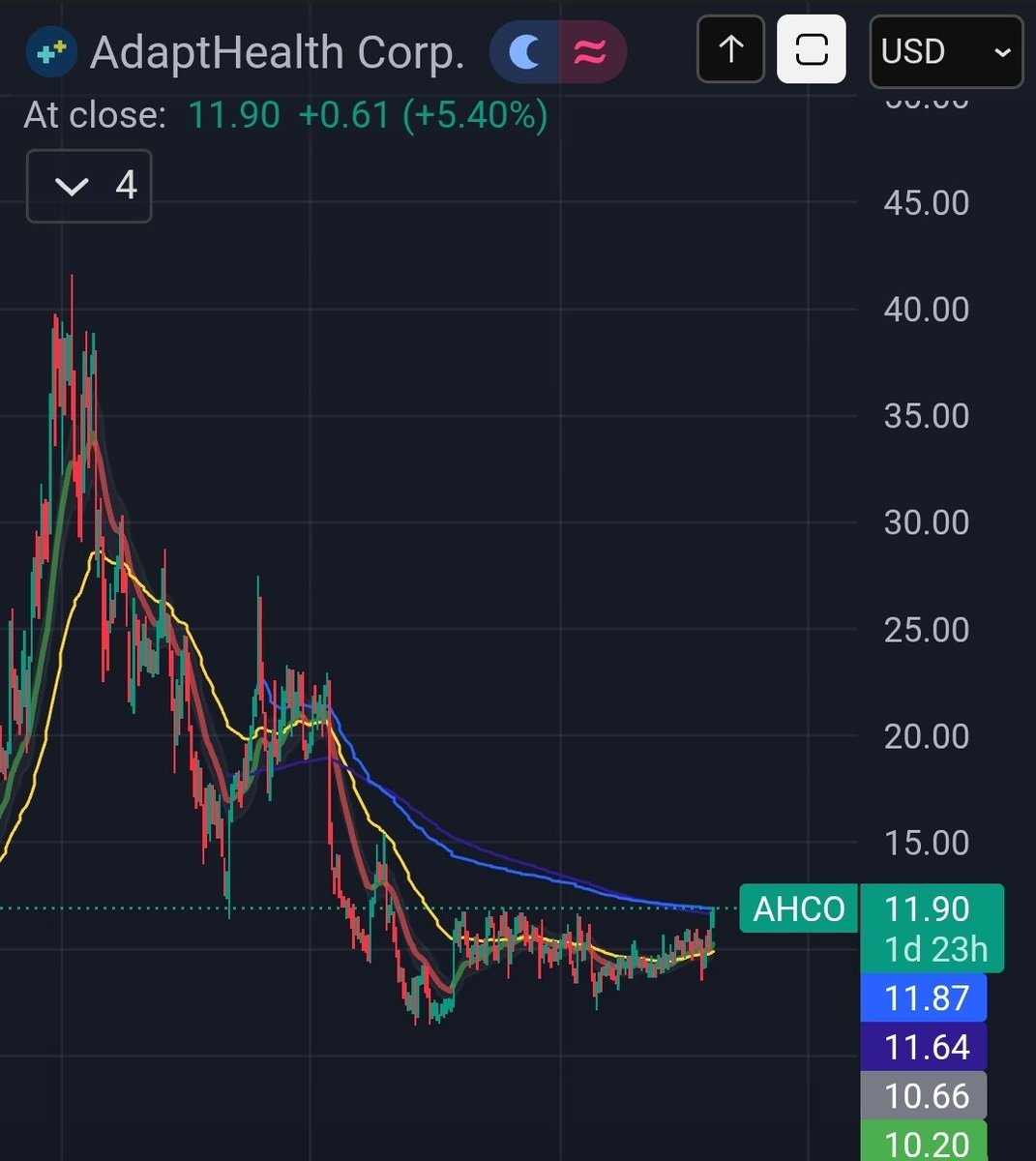Click the 30.00 price axis label
Screen dimensions: 1036x1161
pyautogui.click(x=926, y=522)
